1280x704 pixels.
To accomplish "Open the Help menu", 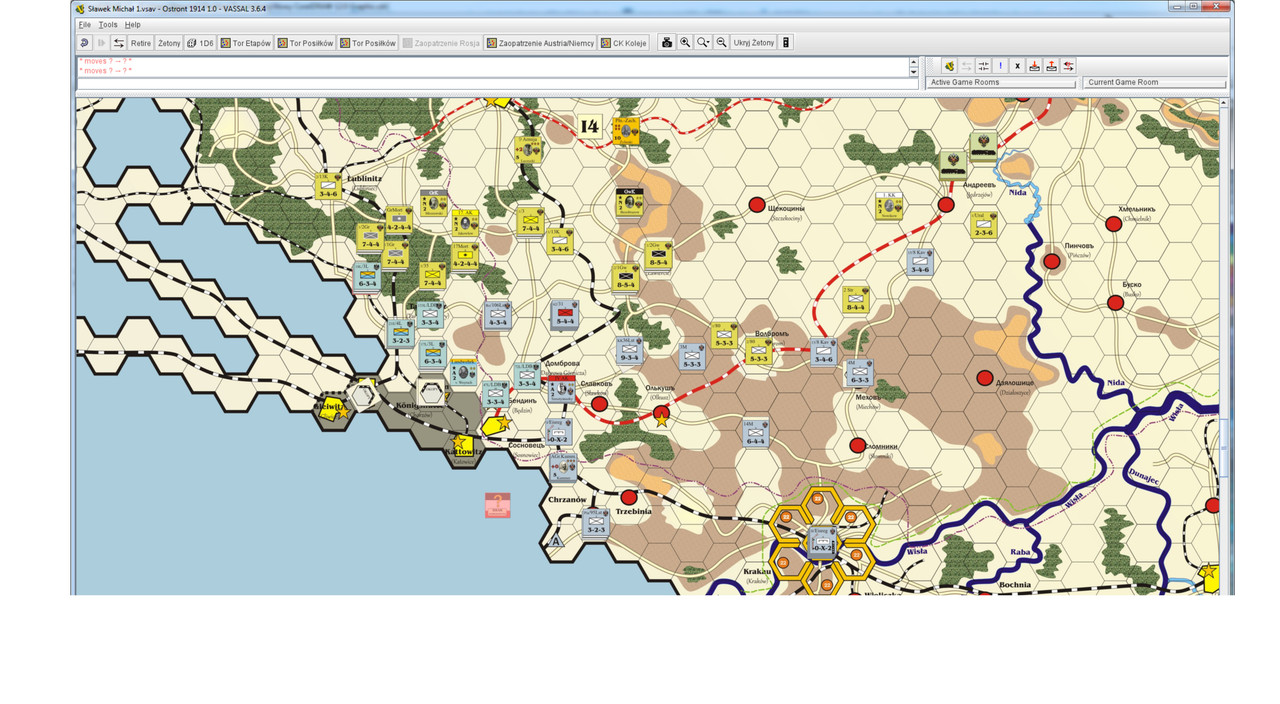I will pos(132,24).
